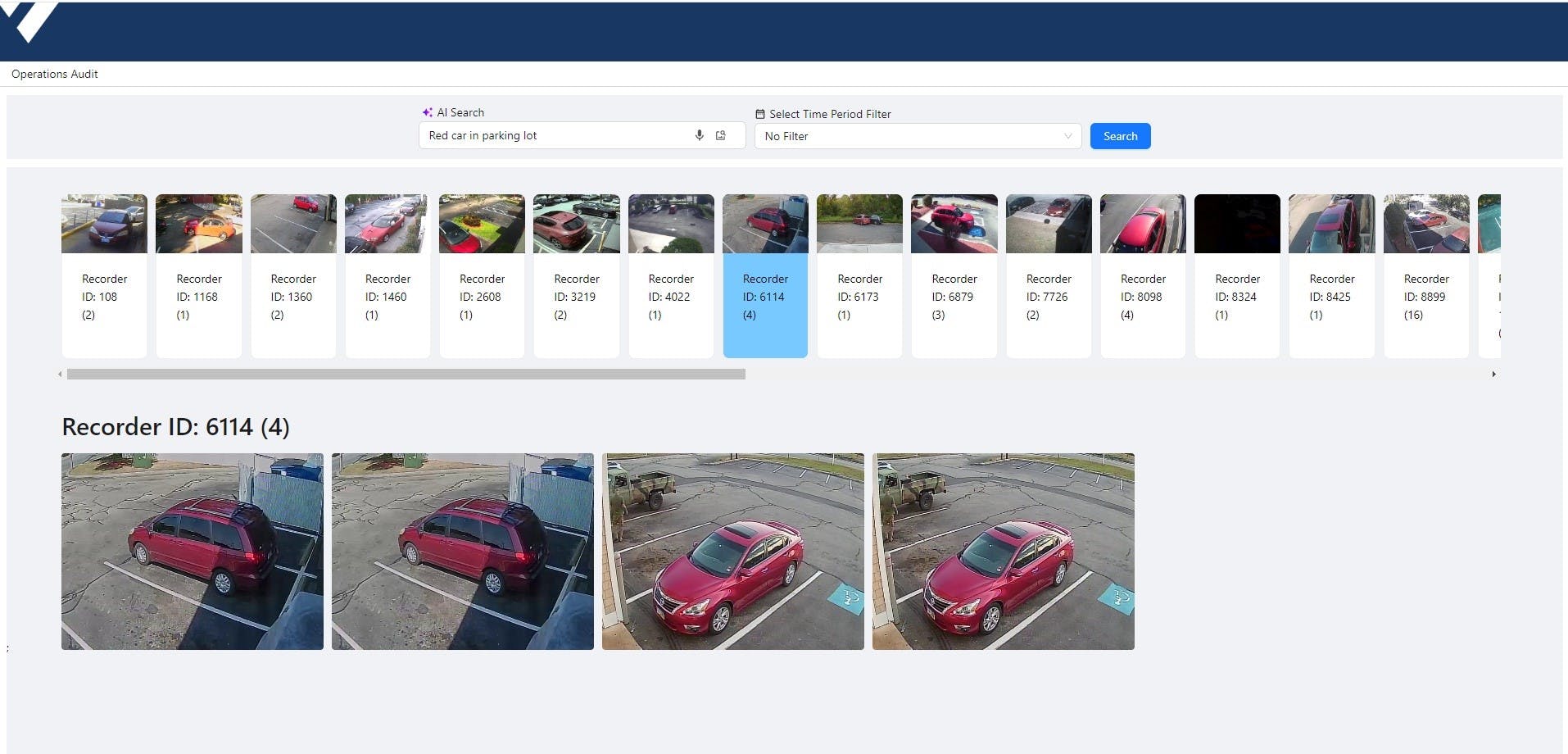Choose the Recorder ID: 3219 card

(x=576, y=275)
